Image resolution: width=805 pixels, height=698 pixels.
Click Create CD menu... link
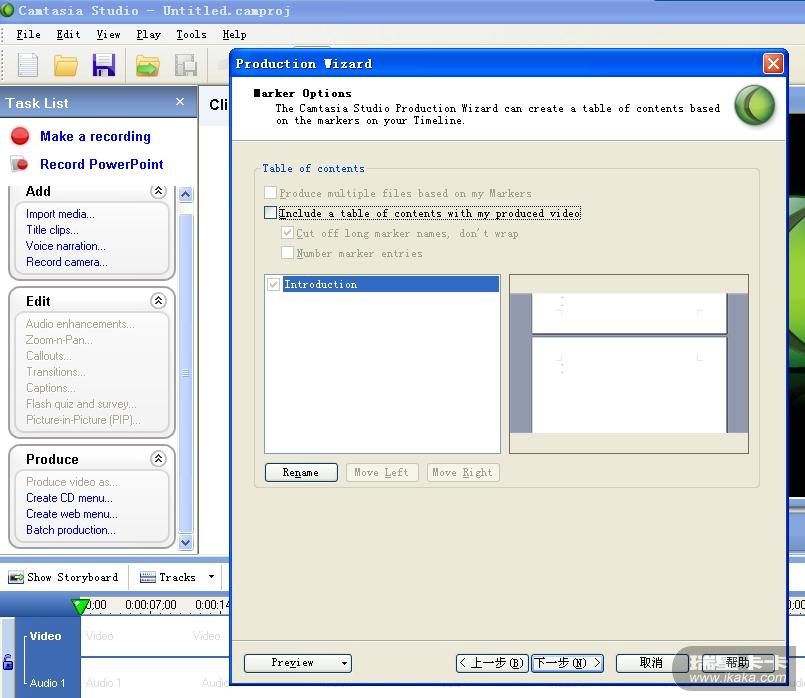69,498
